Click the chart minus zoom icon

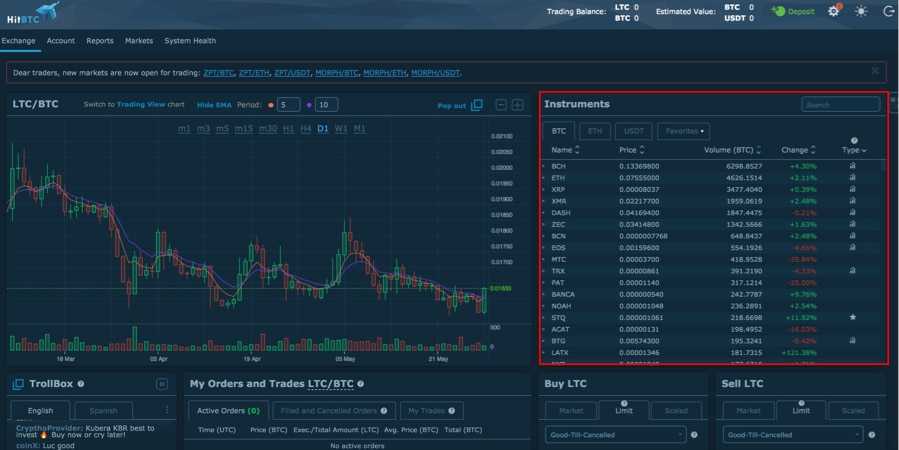click(501, 105)
